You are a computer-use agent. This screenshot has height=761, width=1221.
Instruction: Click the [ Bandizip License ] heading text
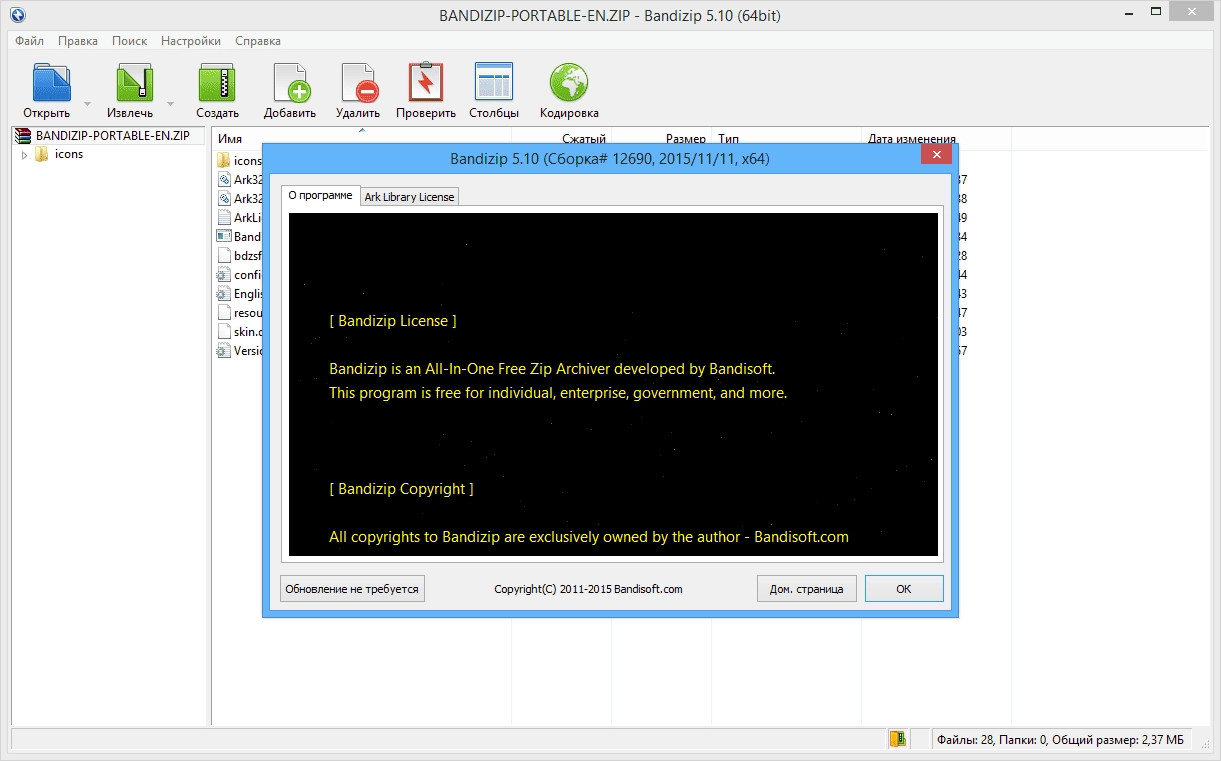pyautogui.click(x=393, y=321)
